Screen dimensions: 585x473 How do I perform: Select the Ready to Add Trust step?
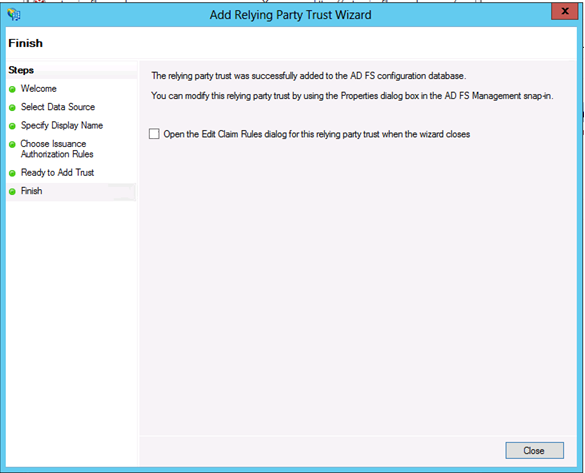pyautogui.click(x=57, y=172)
